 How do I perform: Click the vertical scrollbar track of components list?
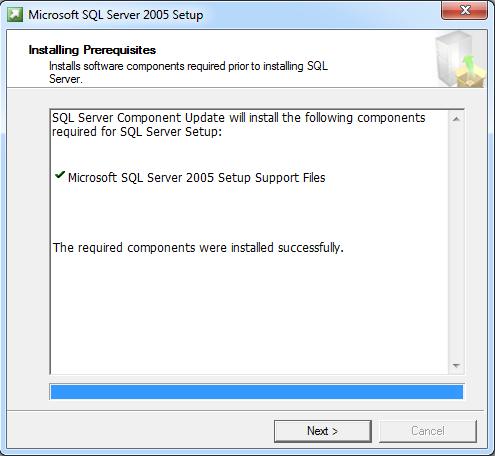tap(456, 242)
